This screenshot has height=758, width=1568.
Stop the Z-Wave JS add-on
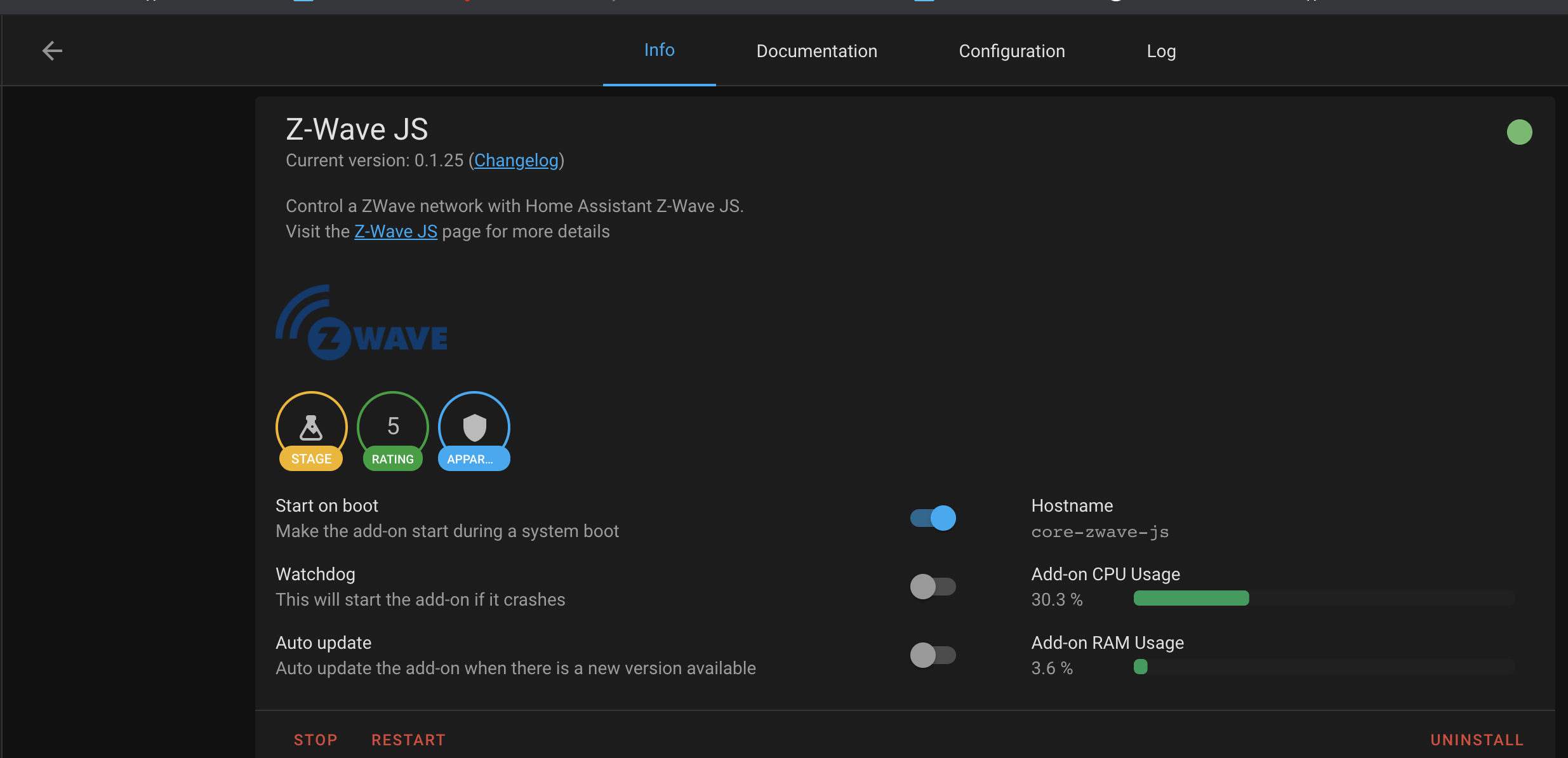click(x=316, y=739)
